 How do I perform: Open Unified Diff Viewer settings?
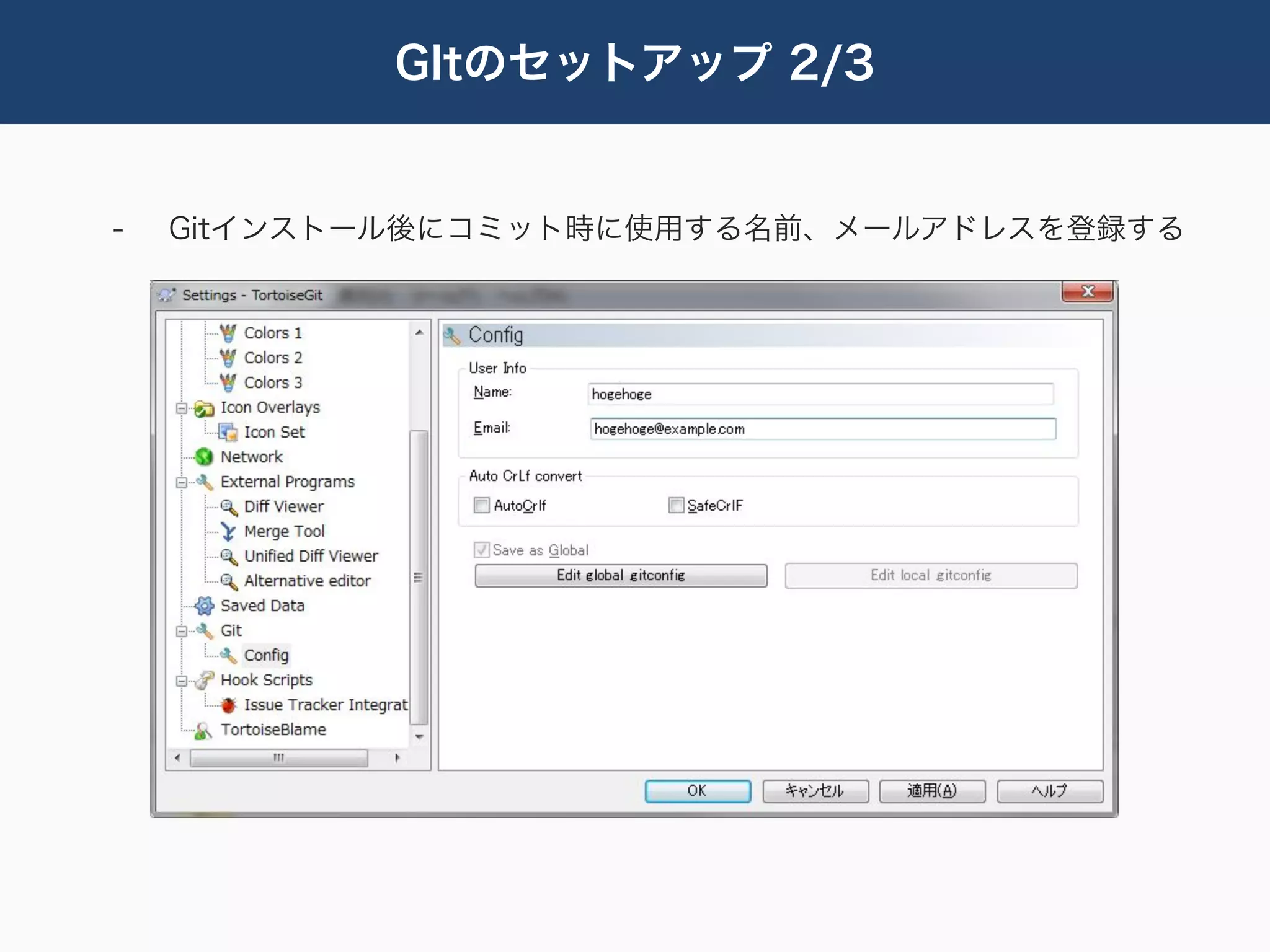311,556
